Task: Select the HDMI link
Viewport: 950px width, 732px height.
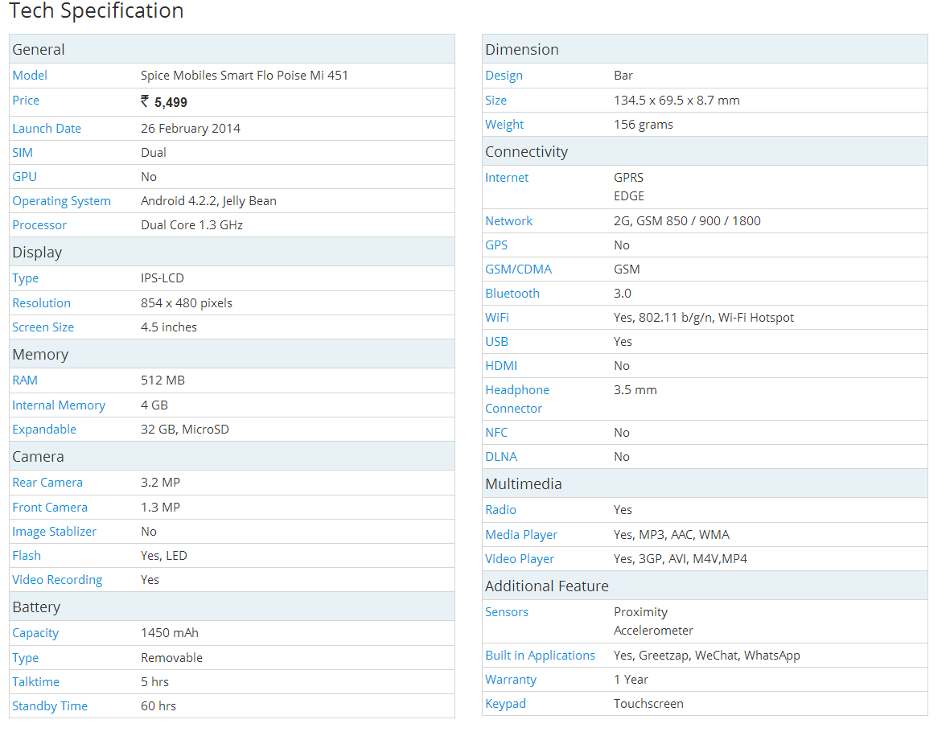Action: pyautogui.click(x=501, y=367)
